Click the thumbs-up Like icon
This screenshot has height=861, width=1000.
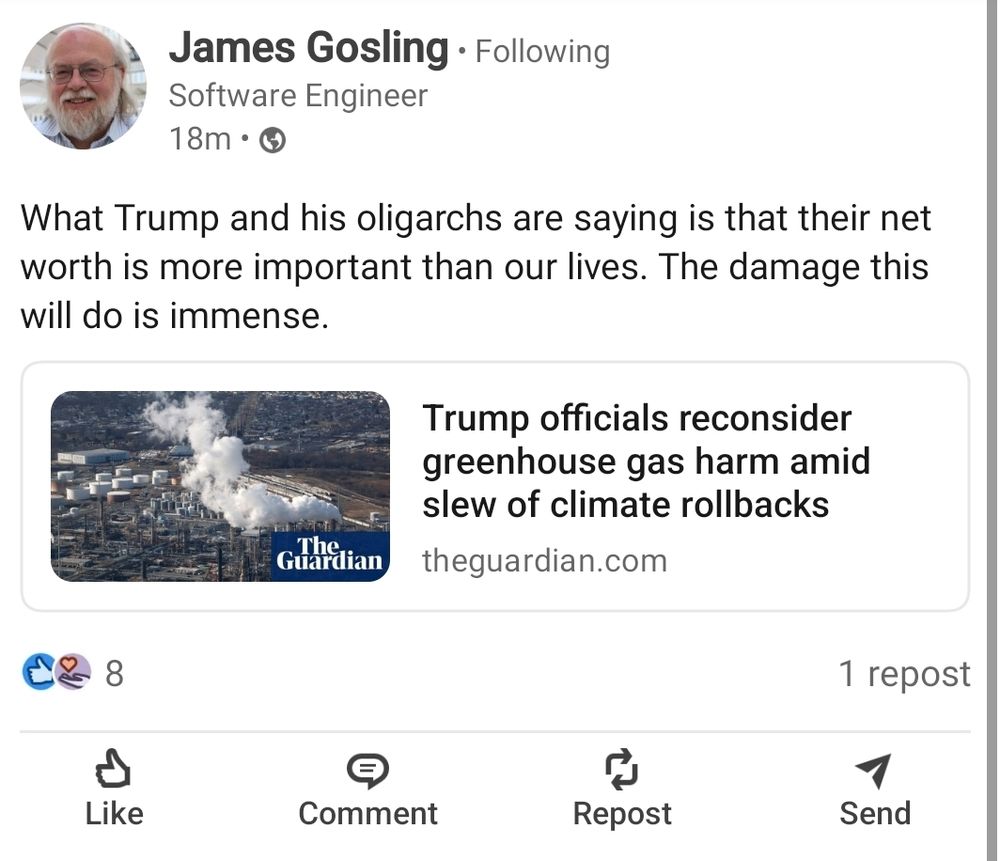113,769
